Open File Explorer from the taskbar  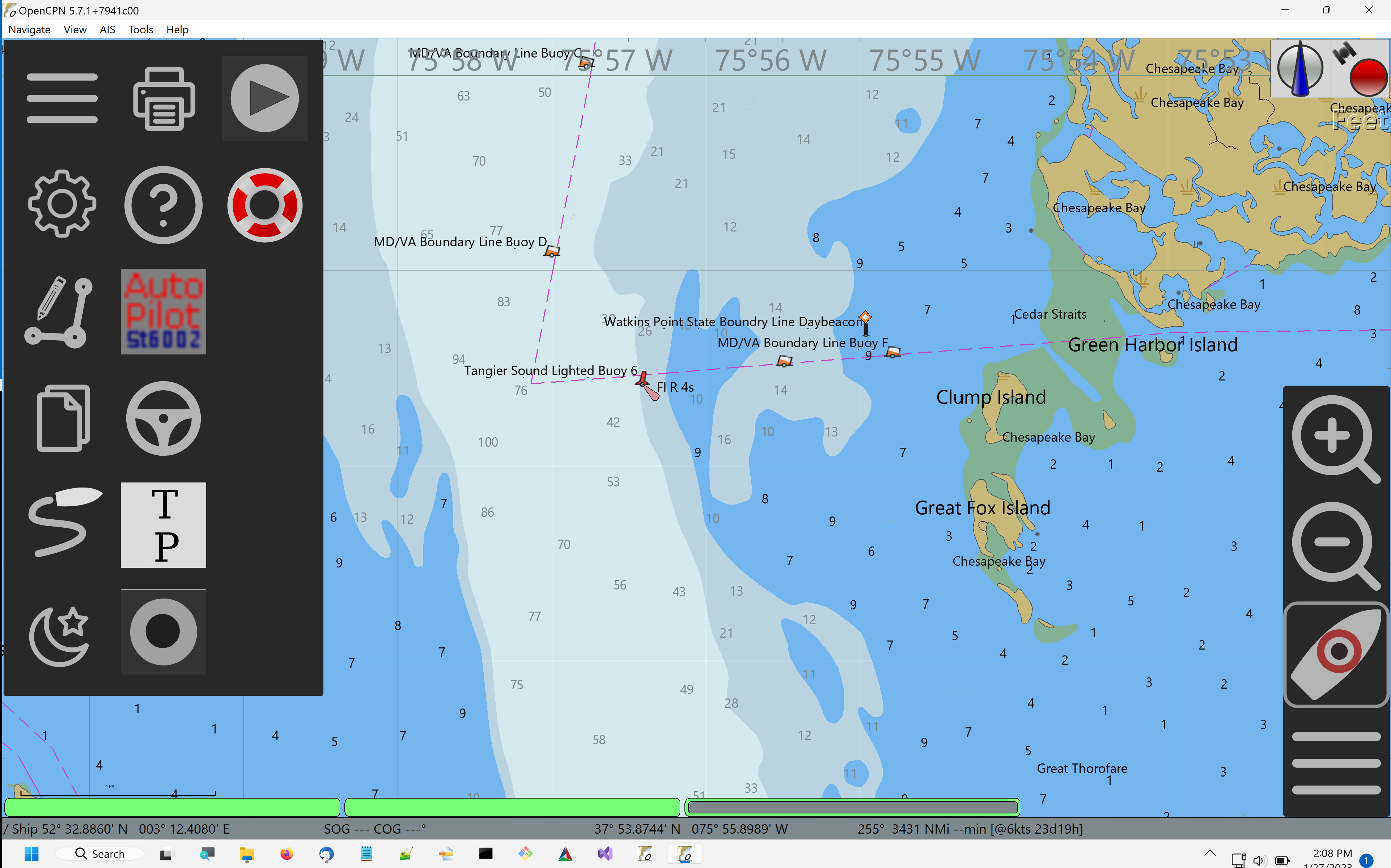click(247, 854)
